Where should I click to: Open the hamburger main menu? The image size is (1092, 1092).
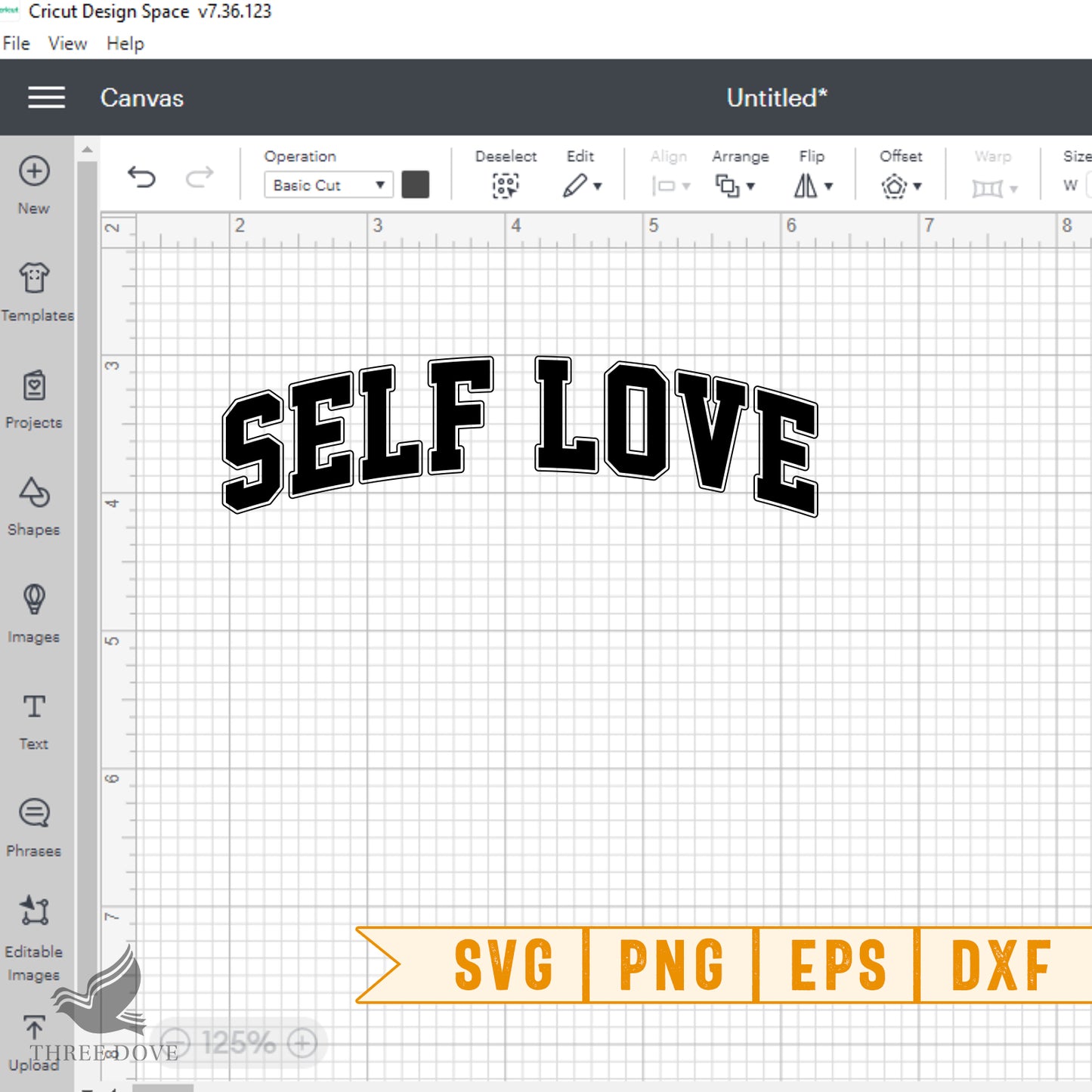click(x=46, y=97)
